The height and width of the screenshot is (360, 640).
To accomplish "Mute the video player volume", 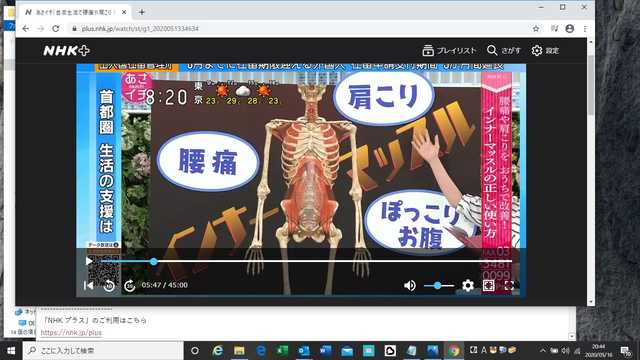I will click(x=409, y=285).
